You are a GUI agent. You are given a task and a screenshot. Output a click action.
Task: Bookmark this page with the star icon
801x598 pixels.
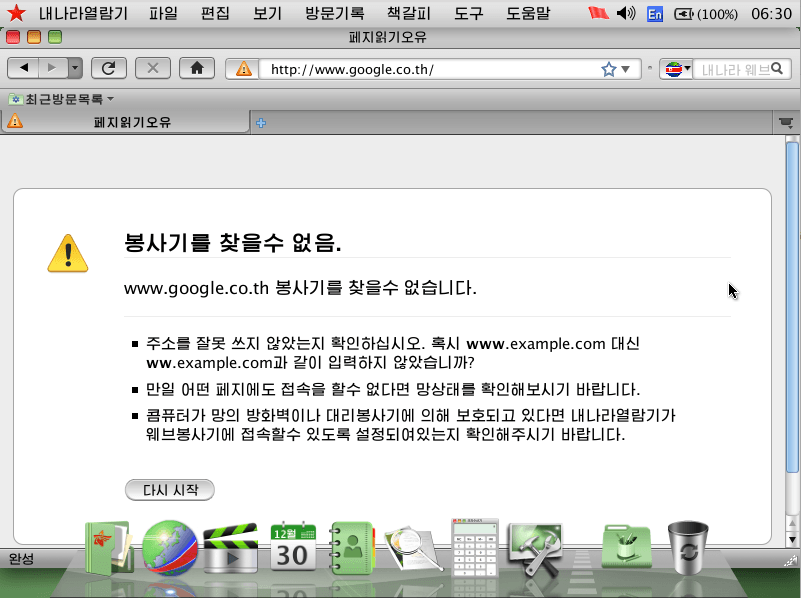tap(608, 69)
